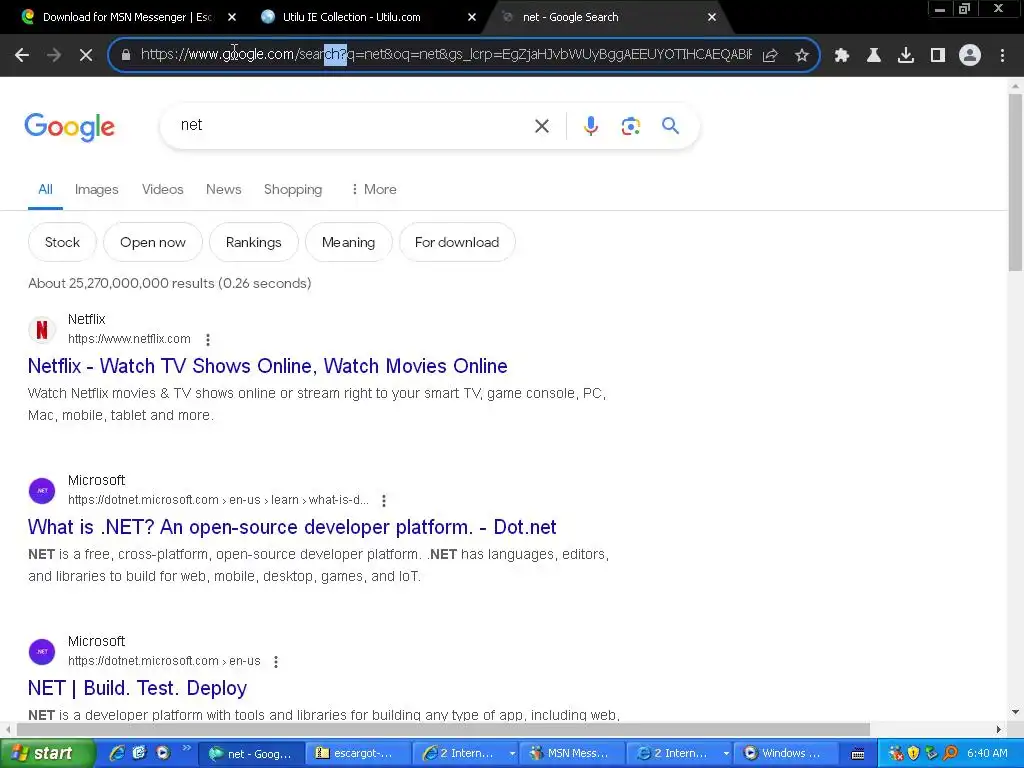Start voice search with the microphone
Viewport: 1024px width, 768px height.
591,126
